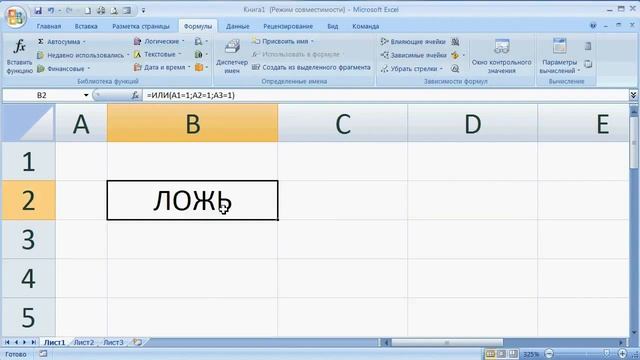Open sheet tab Лист3
Viewport: 640px width, 360px height.
pyautogui.click(x=113, y=342)
